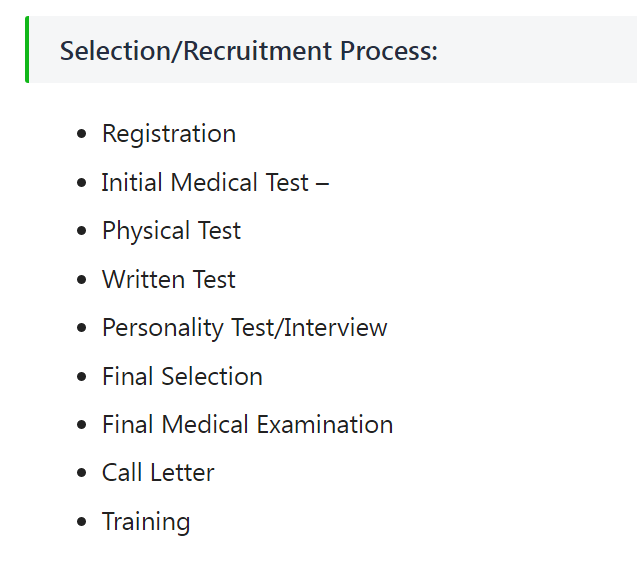
Task: Click the Selection/Recruitment Process heading
Action: [249, 51]
